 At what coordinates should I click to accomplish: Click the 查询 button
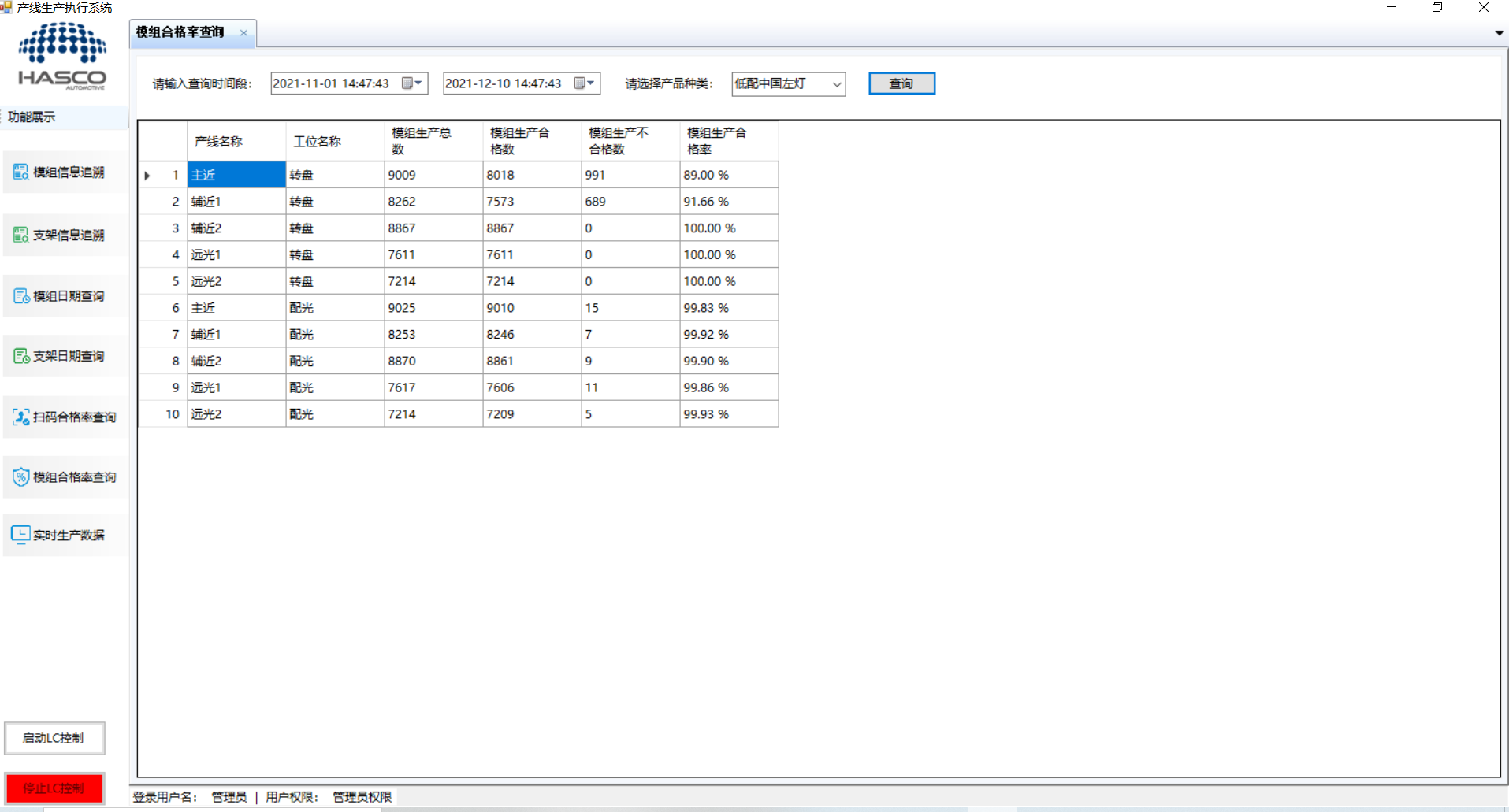[x=901, y=83]
